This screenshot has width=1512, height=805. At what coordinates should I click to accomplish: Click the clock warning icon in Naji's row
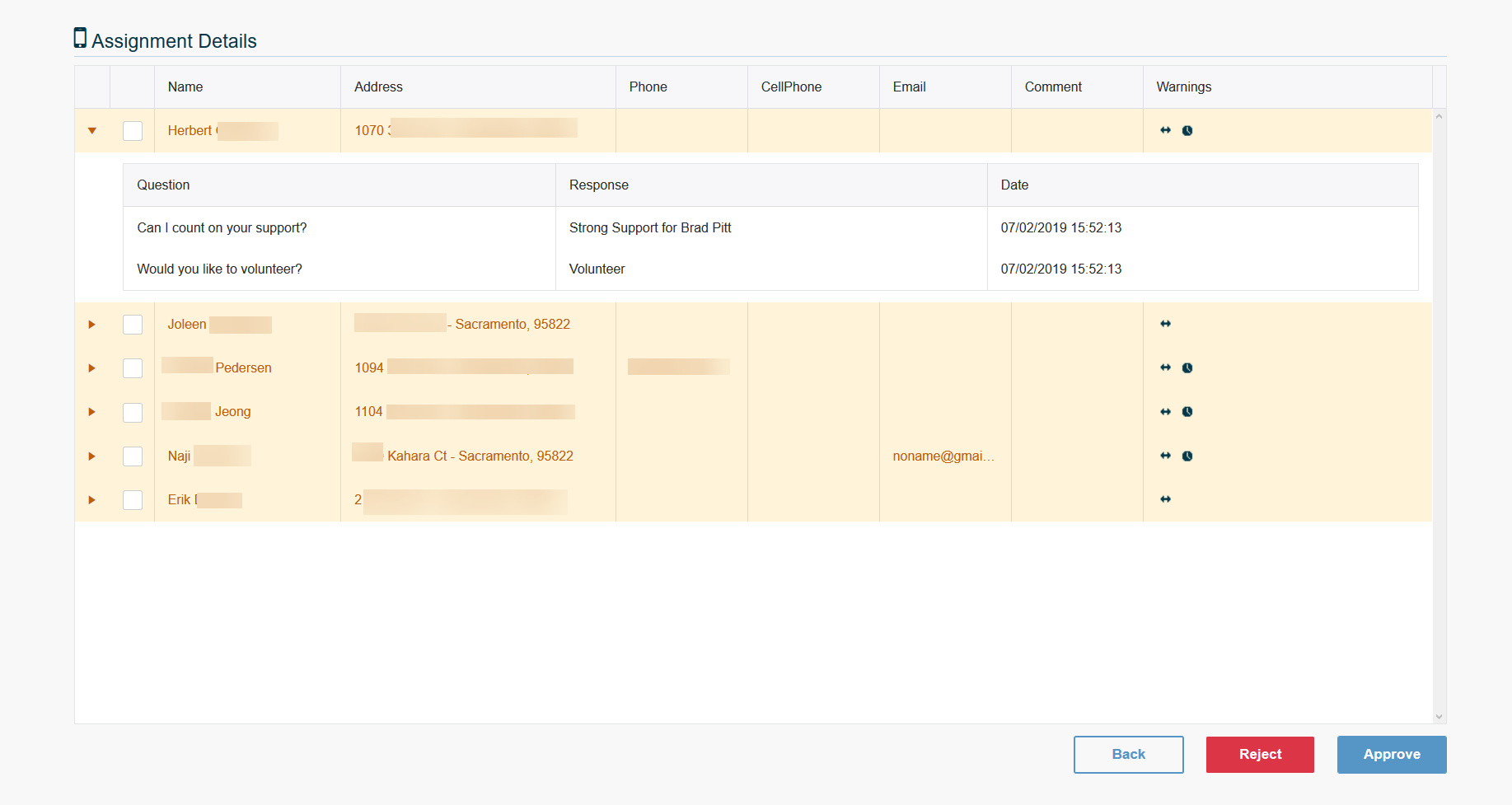point(1187,456)
